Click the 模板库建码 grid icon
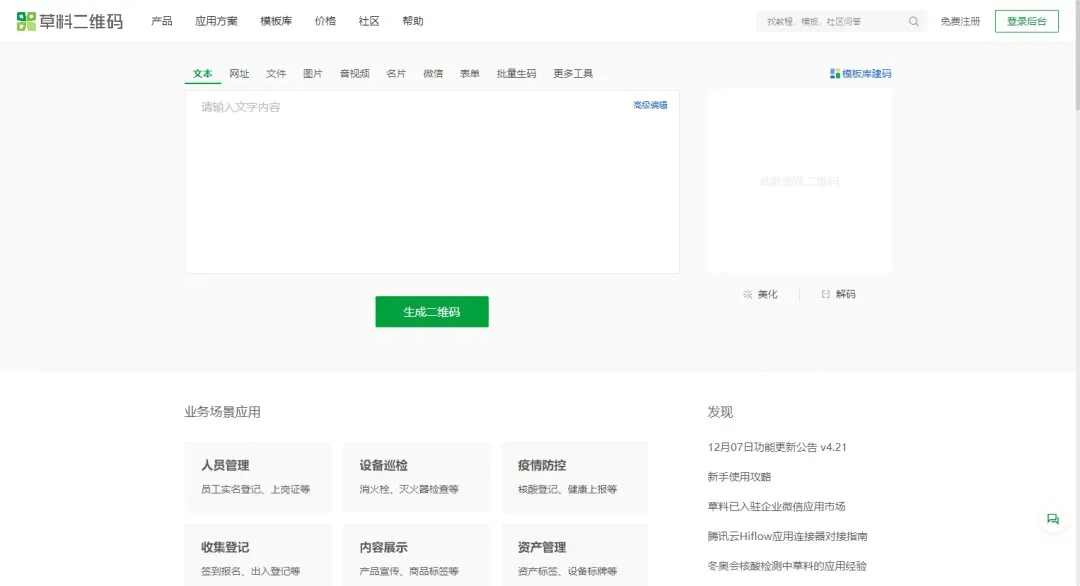This screenshot has width=1080, height=586. (835, 74)
